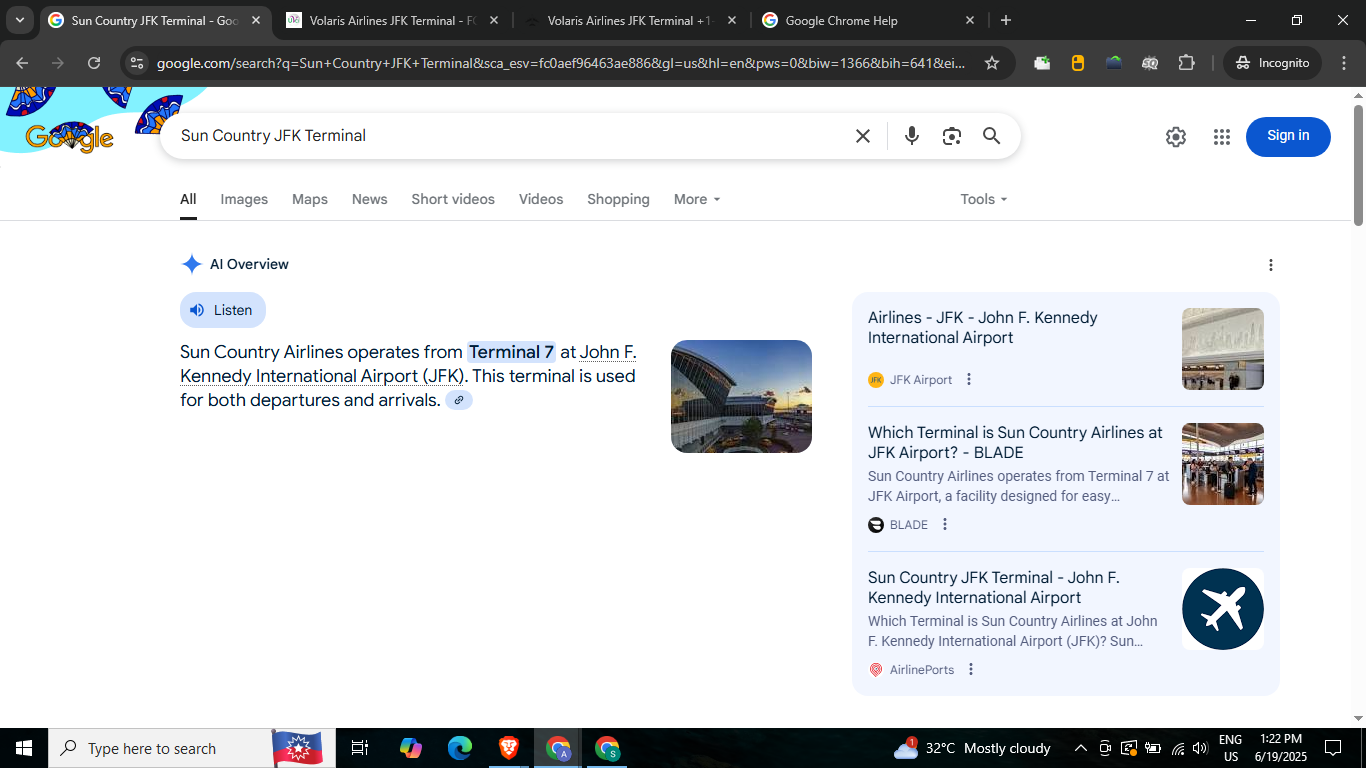
Task: Expand the More search filters dropdown
Action: (x=697, y=200)
